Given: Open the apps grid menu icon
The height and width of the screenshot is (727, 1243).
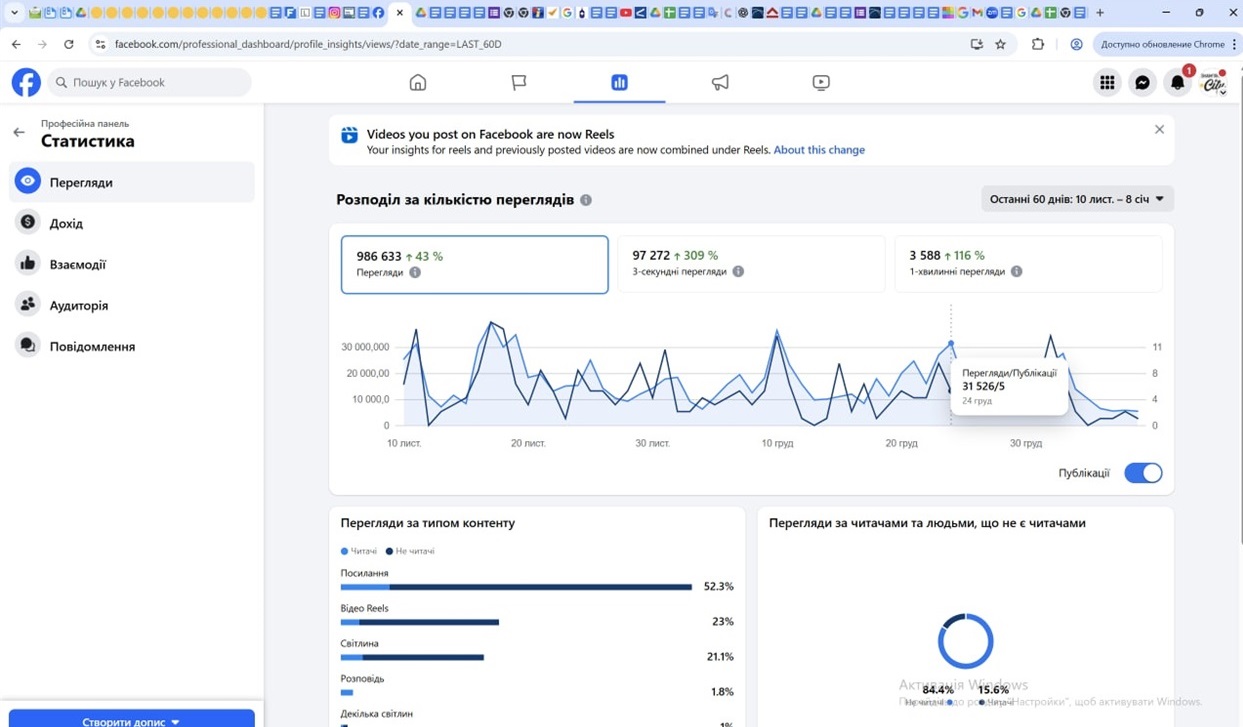Looking at the screenshot, I should (1107, 83).
